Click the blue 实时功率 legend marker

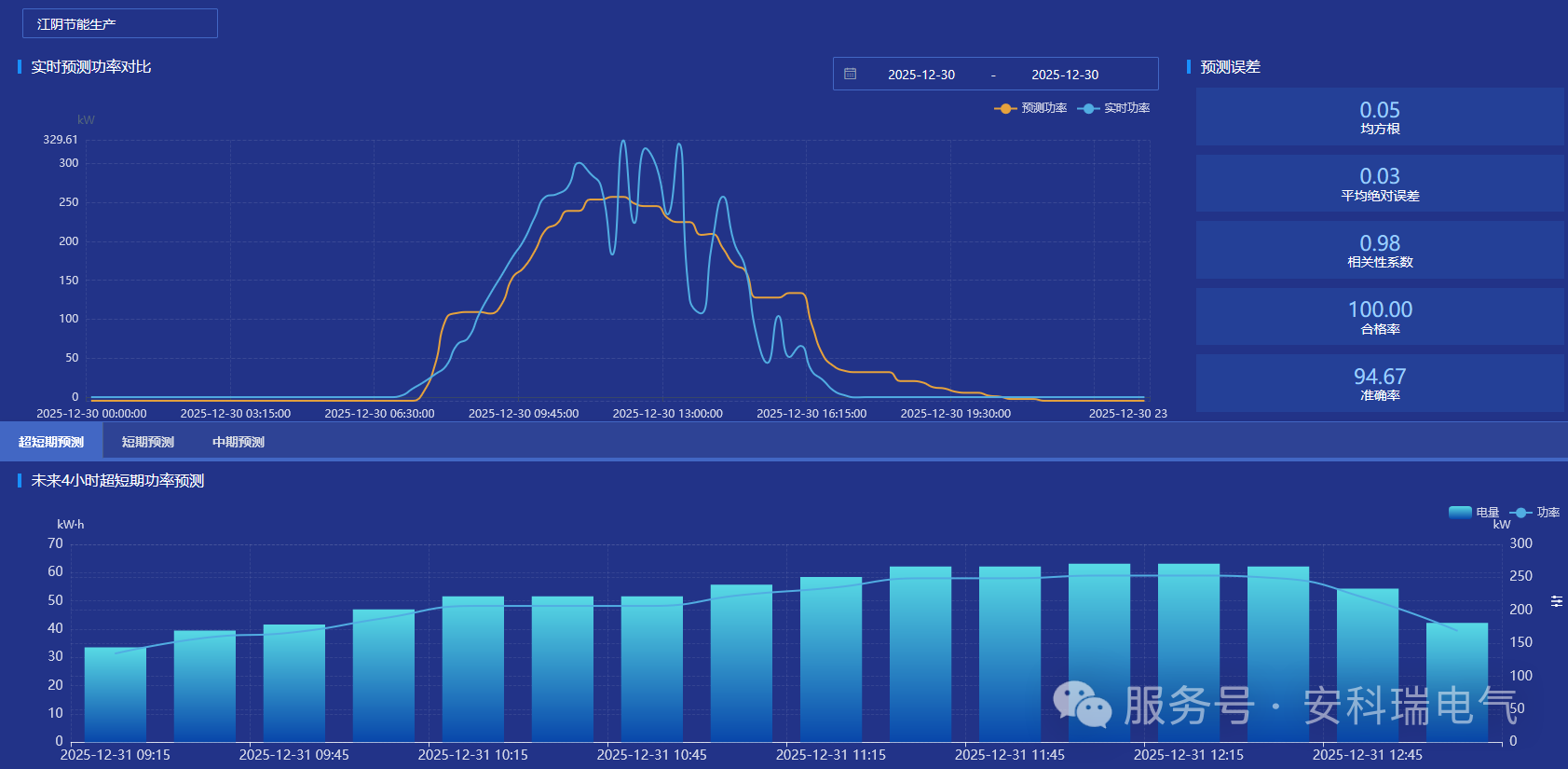coord(1087,108)
